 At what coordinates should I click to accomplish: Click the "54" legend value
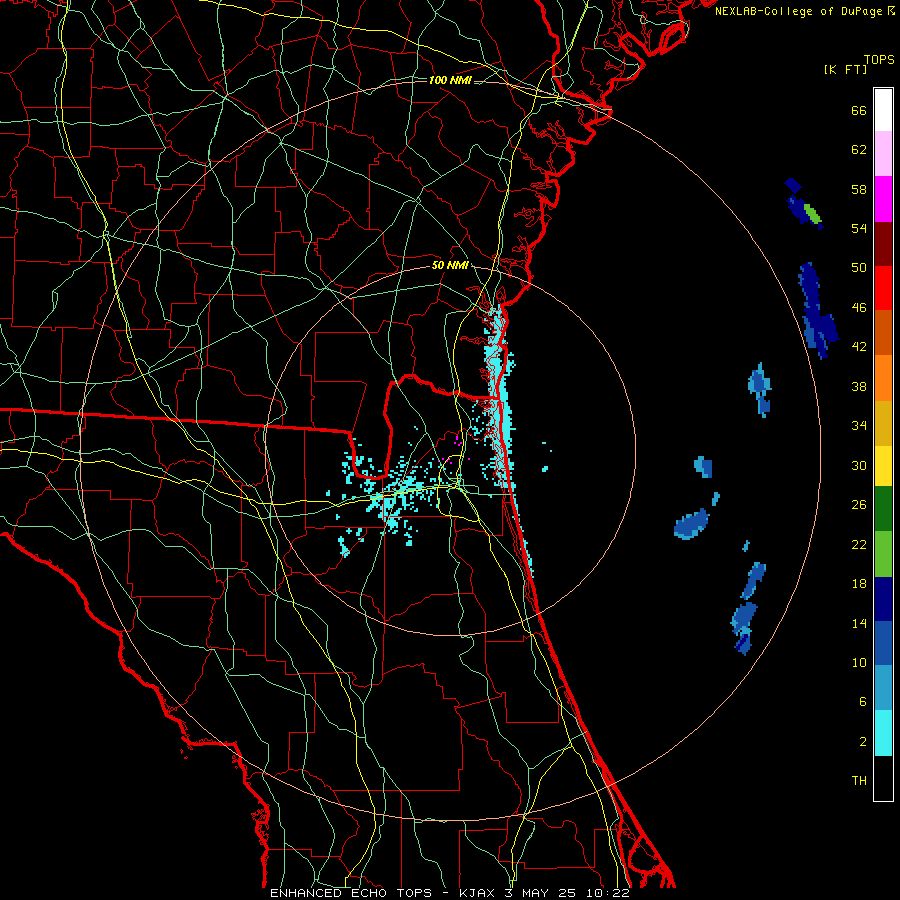point(859,228)
